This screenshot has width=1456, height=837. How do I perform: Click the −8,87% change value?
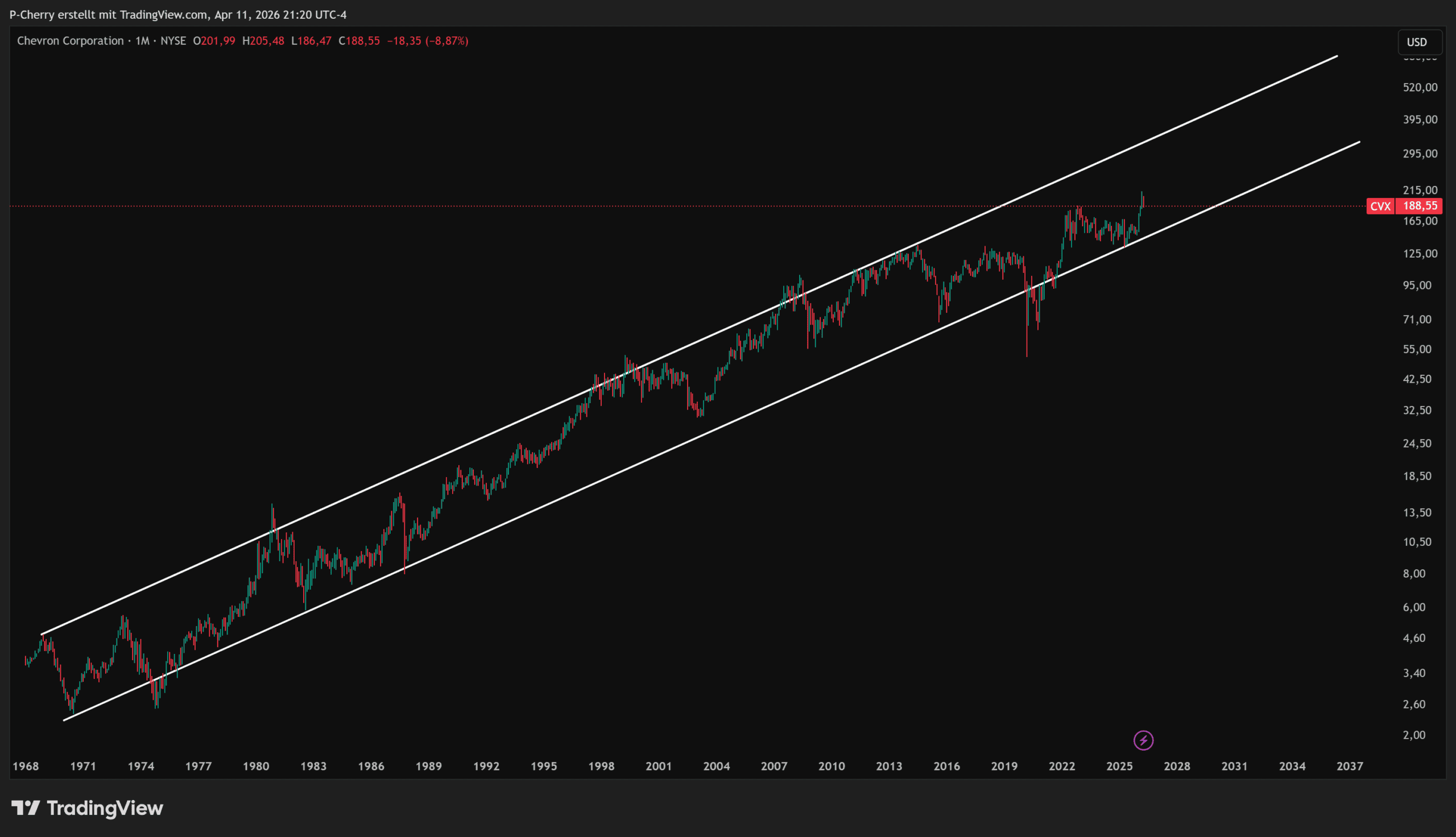click(446, 41)
